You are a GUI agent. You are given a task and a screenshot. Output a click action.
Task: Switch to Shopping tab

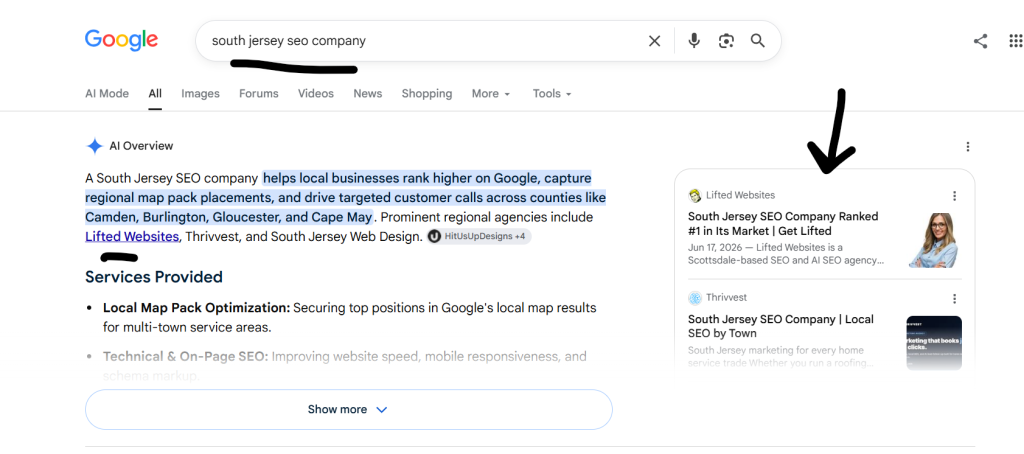(x=426, y=93)
